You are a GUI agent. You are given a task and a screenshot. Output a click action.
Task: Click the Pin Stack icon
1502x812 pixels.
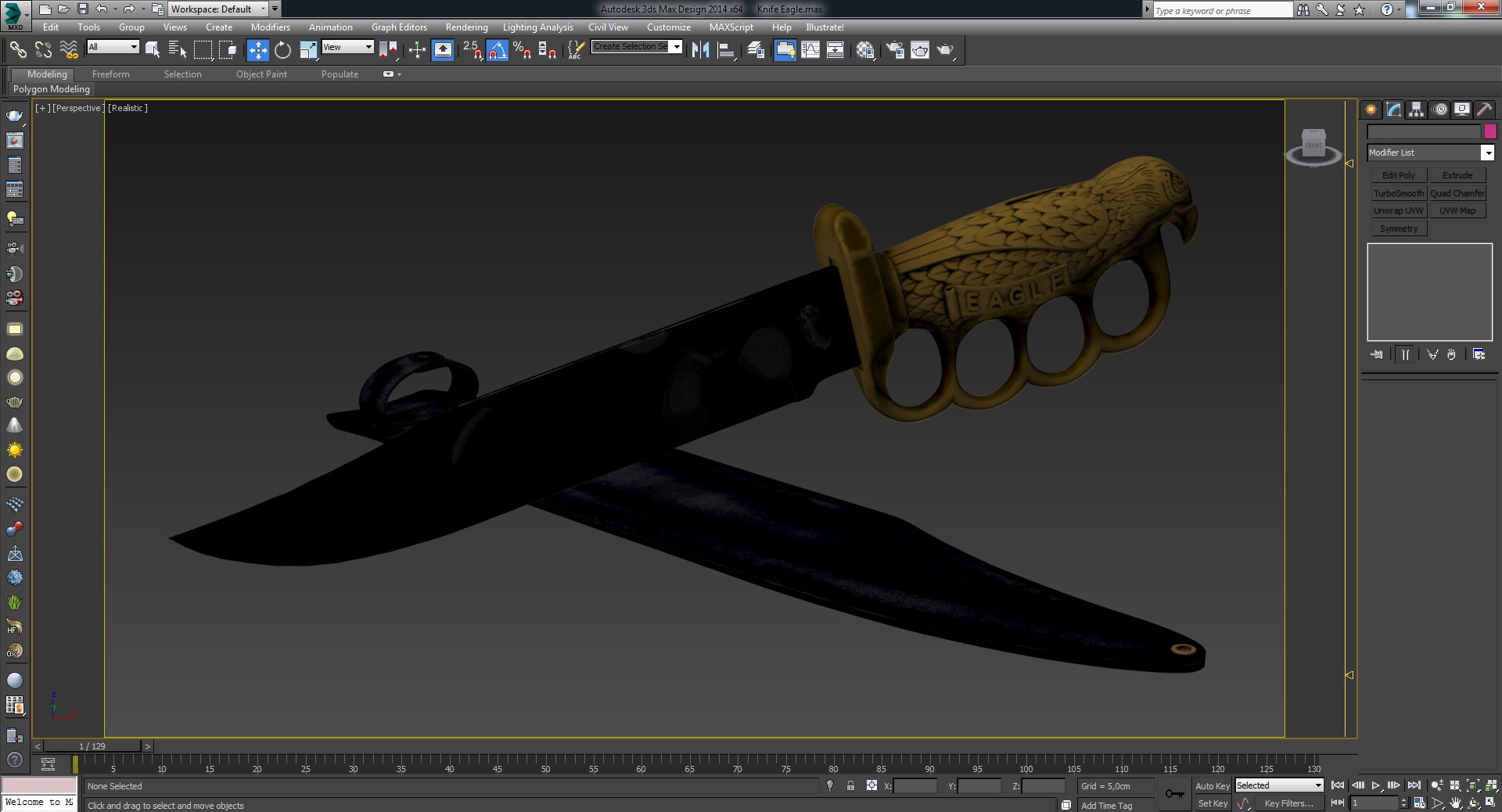click(x=1377, y=354)
